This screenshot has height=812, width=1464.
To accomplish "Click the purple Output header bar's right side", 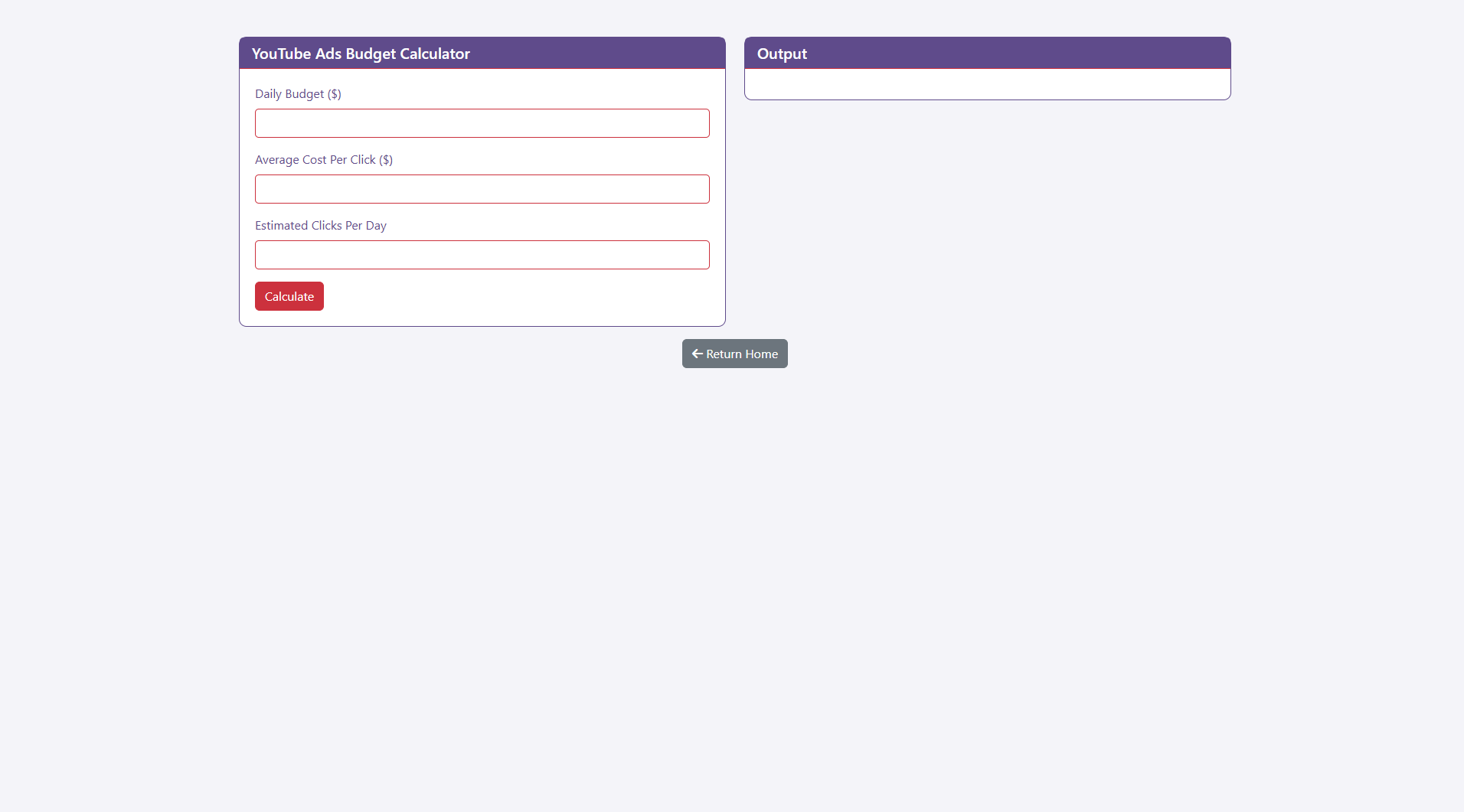I will (x=1149, y=54).
